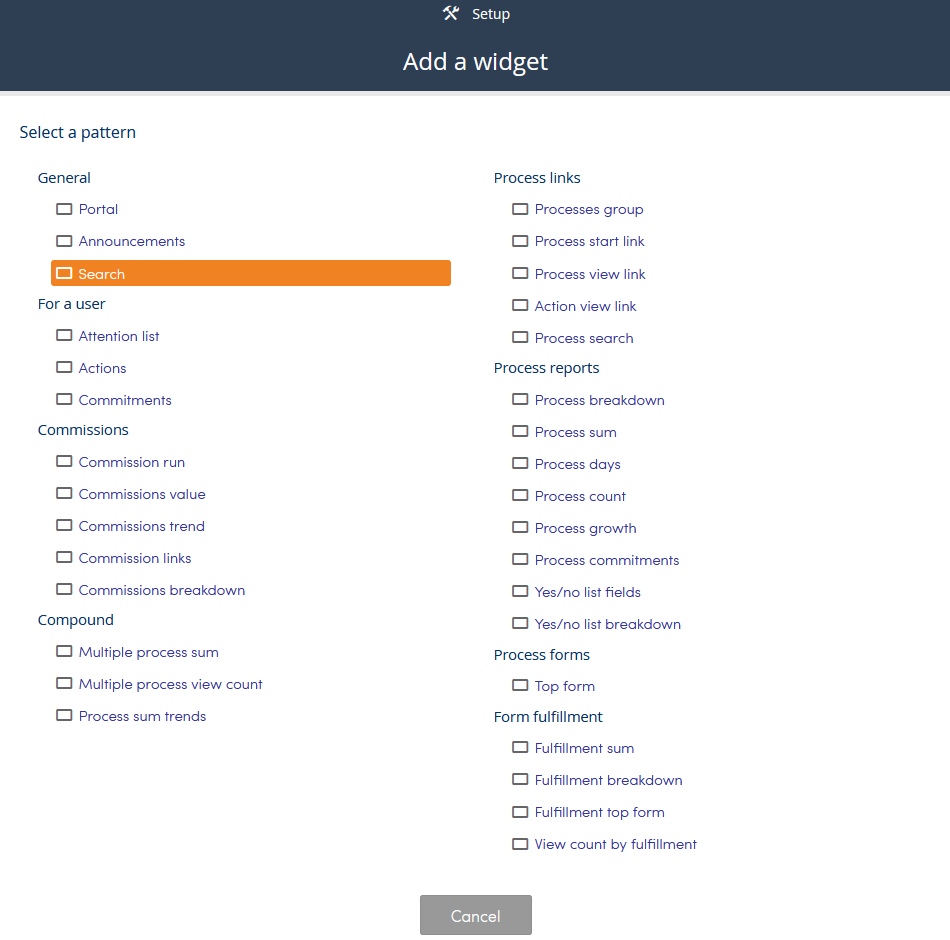Click the icon next to Announcements
This screenshot has width=950, height=940.
(x=64, y=241)
